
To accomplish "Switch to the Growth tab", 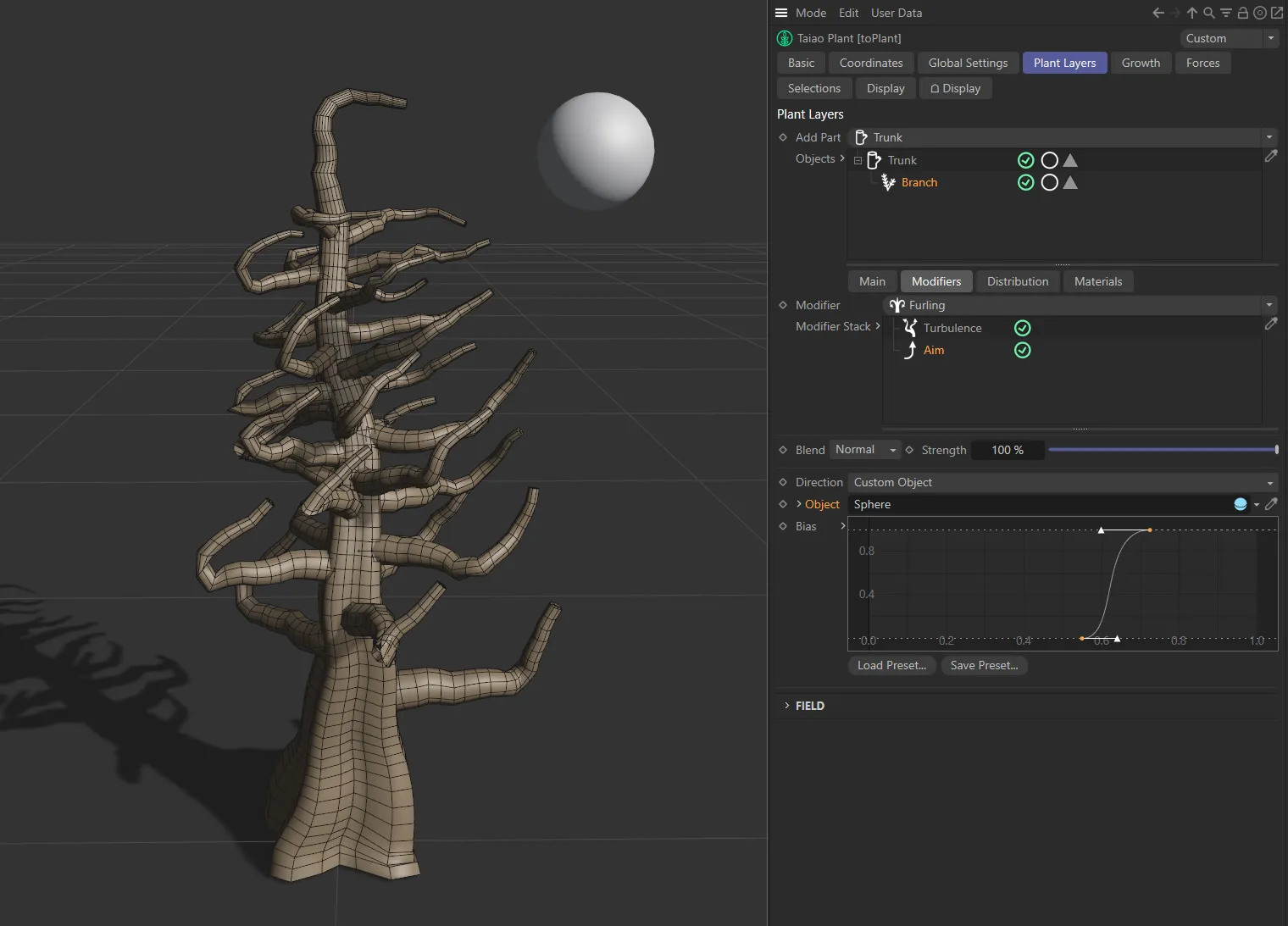I will click(x=1141, y=63).
